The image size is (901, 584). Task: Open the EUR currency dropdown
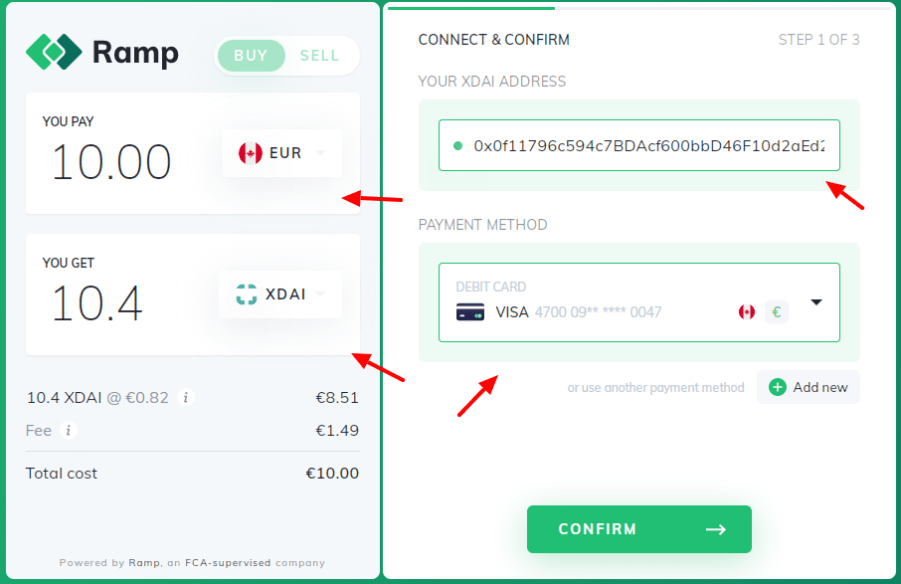tap(282, 153)
